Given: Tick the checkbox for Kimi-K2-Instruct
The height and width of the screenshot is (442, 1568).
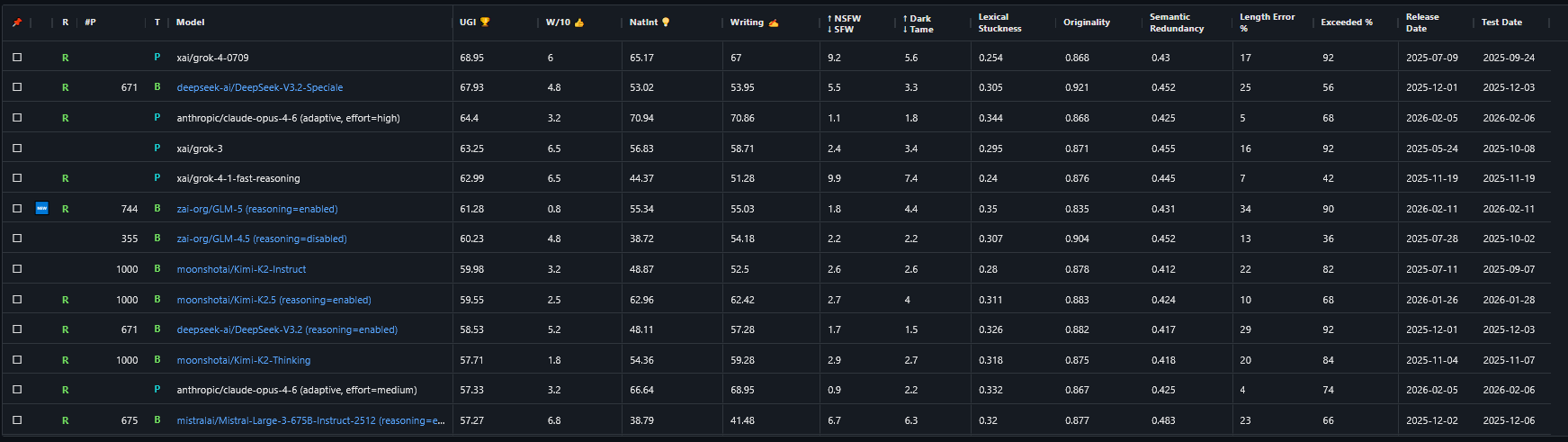Looking at the screenshot, I should coord(17,269).
